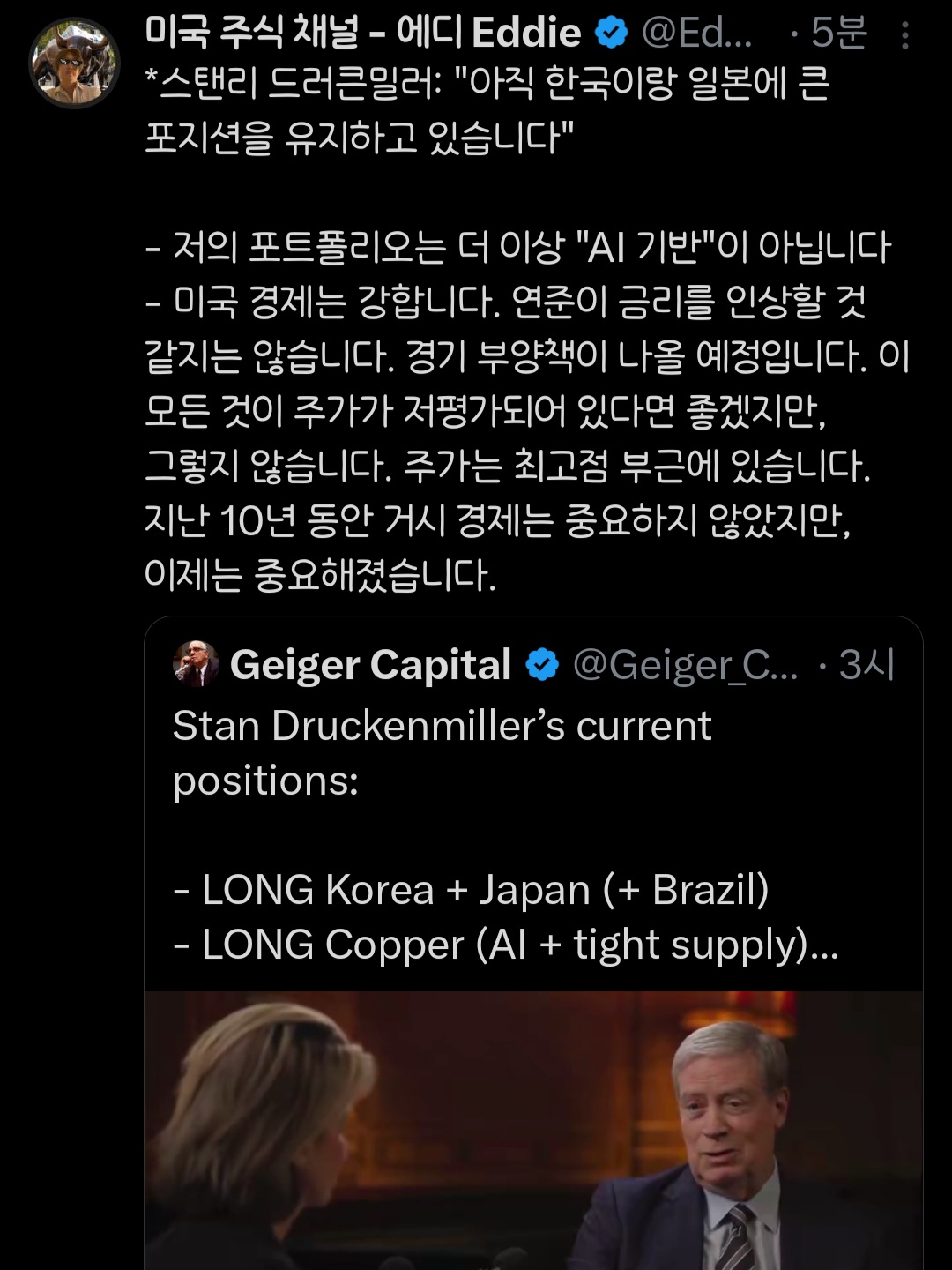Tap the line starting 지난 10년 동안 거시 경제는
Image resolution: width=952 pixels, height=1270 pixels.
tap(498, 521)
